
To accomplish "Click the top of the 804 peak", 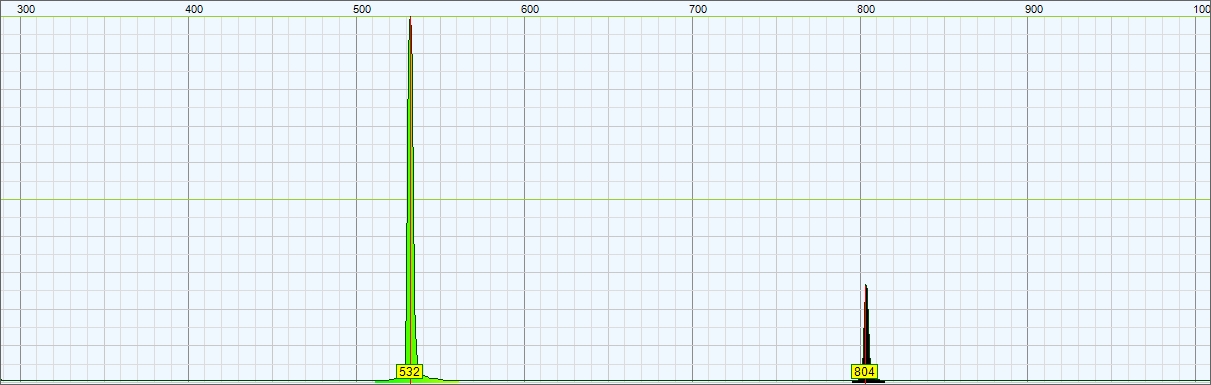I will [x=865, y=287].
